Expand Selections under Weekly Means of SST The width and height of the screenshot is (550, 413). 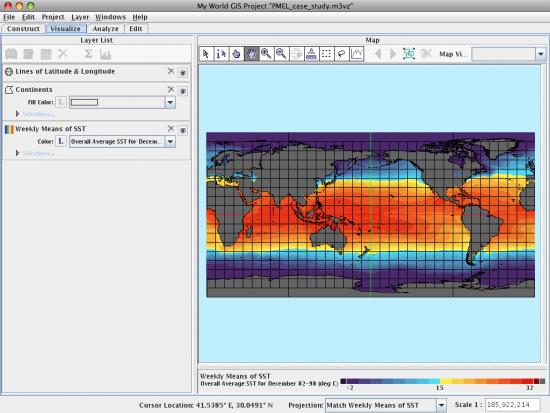coord(18,153)
